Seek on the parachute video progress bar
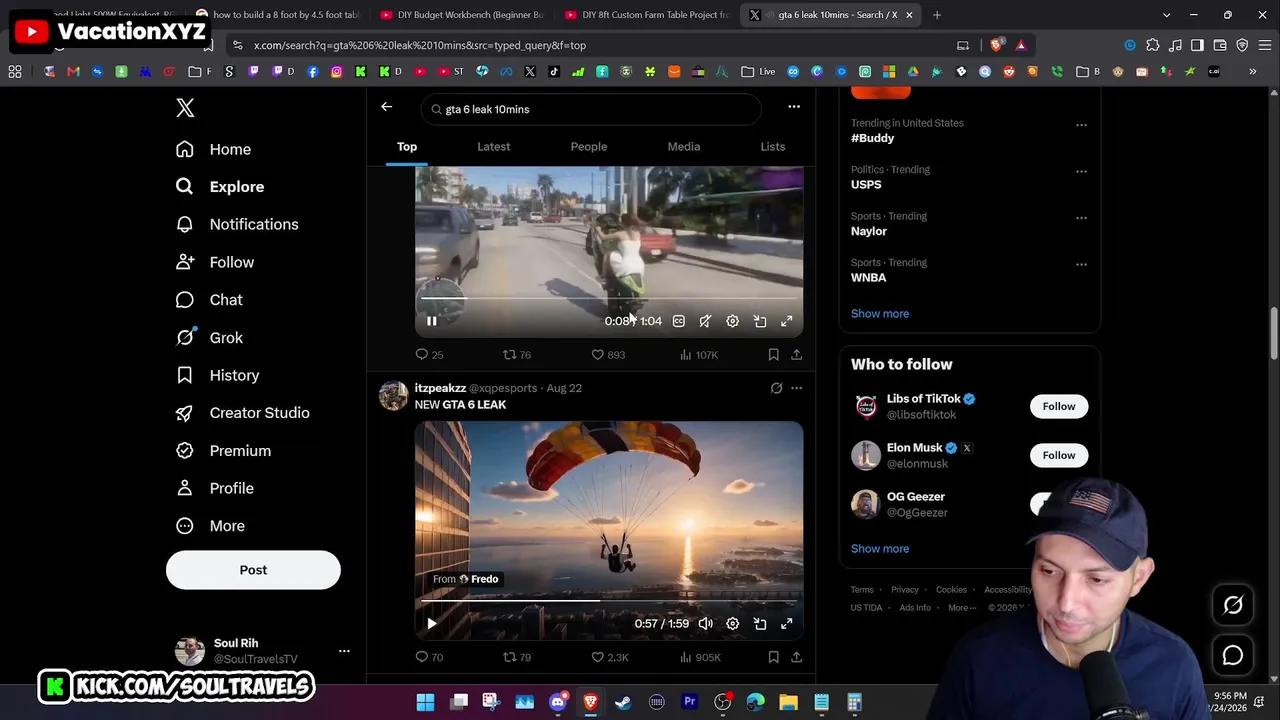The height and width of the screenshot is (720, 1280). pos(609,601)
